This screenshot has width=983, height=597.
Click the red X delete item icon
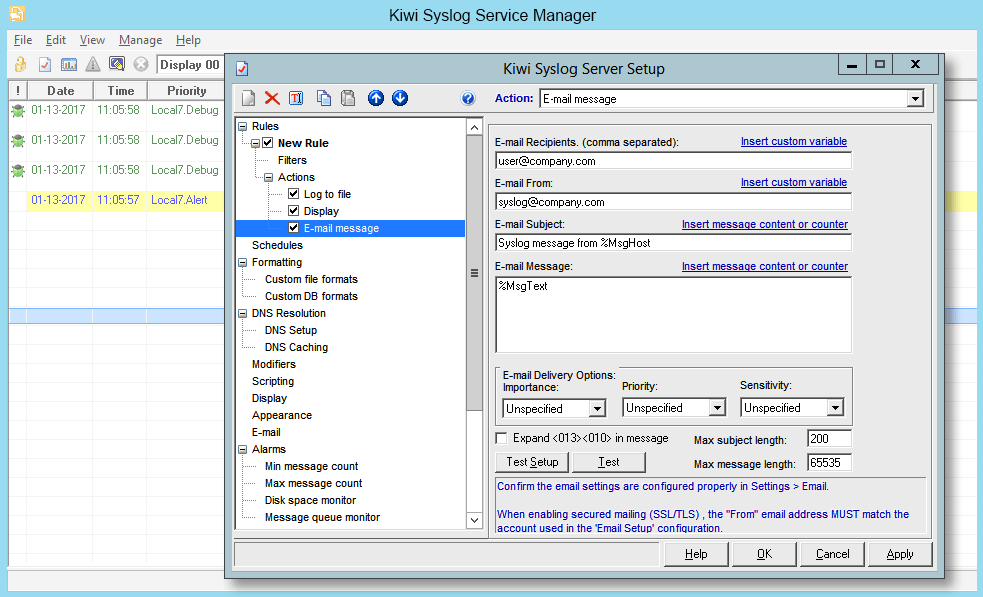(272, 98)
